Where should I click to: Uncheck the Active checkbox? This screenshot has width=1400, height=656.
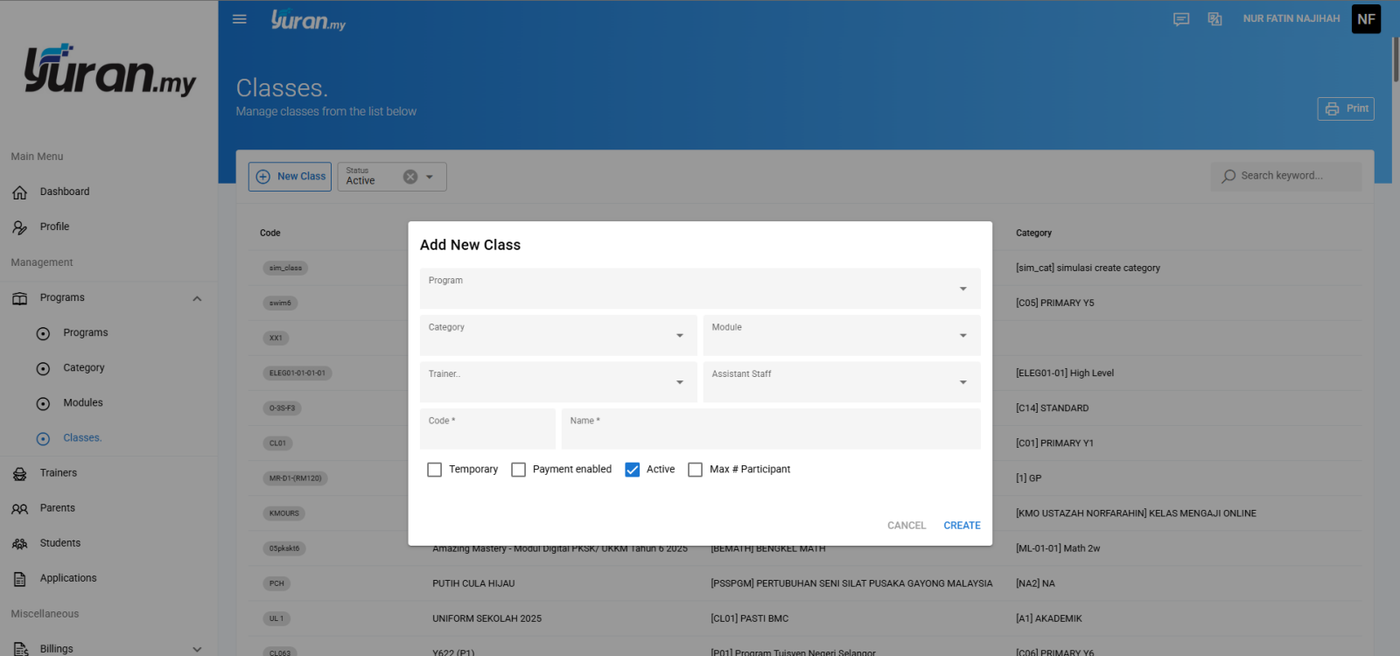pyautogui.click(x=632, y=470)
